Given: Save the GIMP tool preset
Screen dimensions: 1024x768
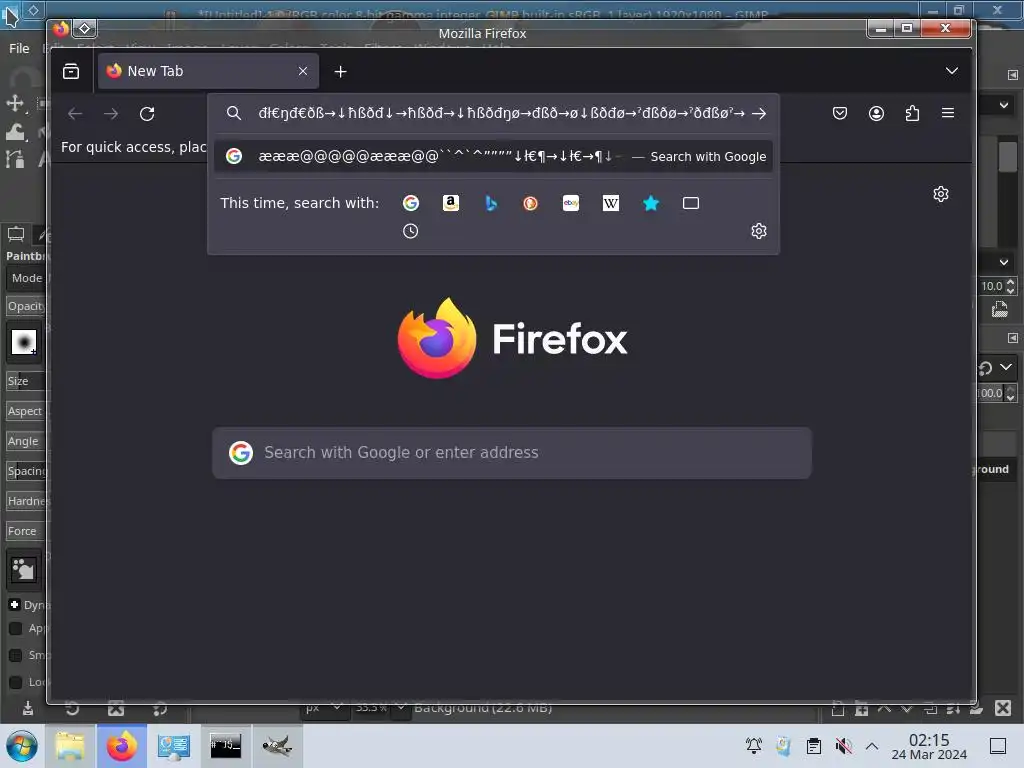Looking at the screenshot, I should coord(27,708).
